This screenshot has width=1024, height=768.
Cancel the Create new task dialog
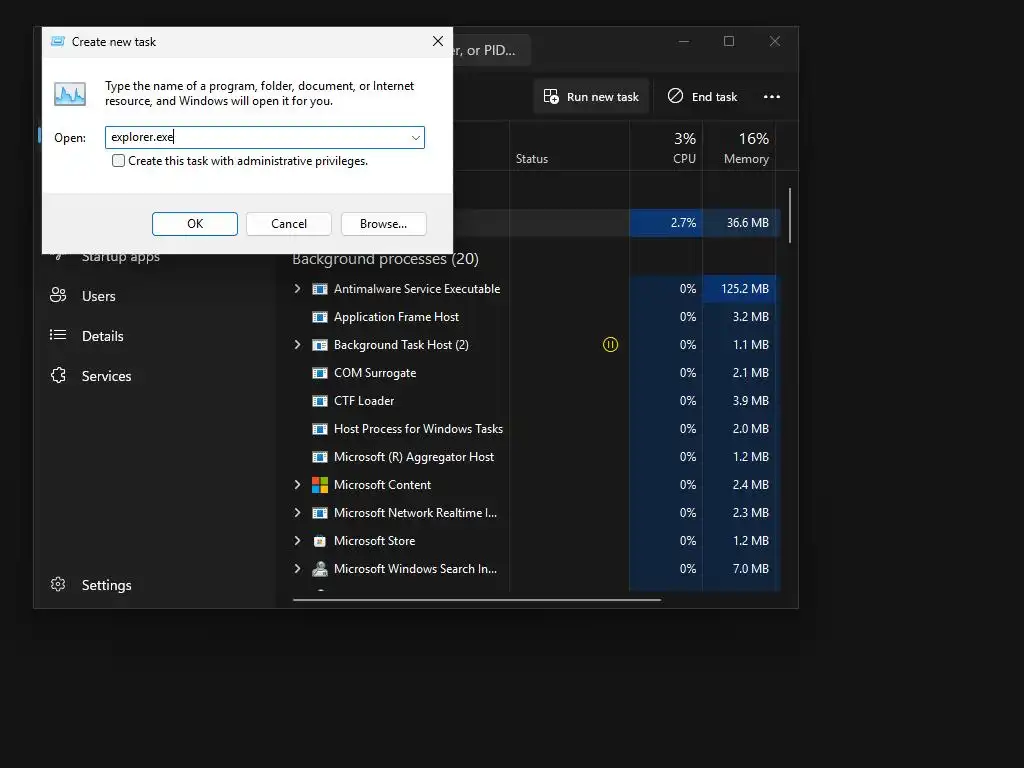pos(289,224)
